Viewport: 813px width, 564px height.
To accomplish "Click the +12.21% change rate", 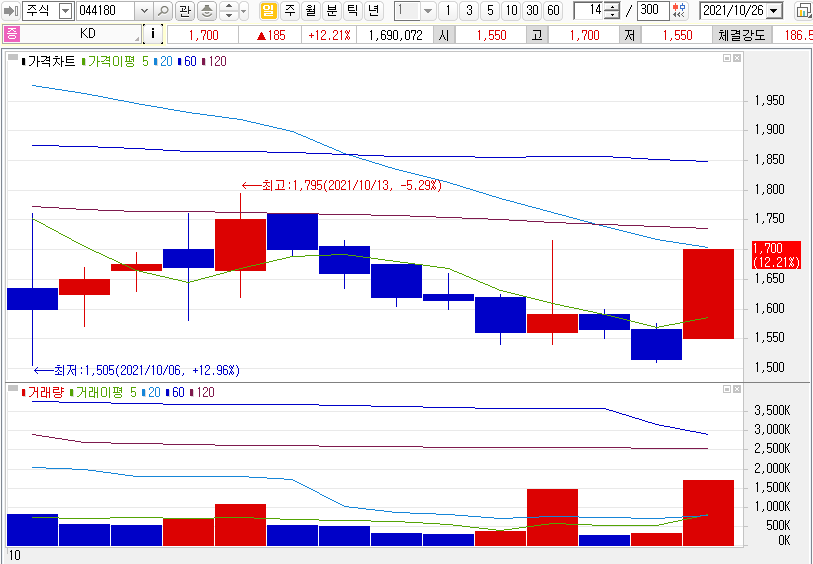I will pyautogui.click(x=329, y=35).
